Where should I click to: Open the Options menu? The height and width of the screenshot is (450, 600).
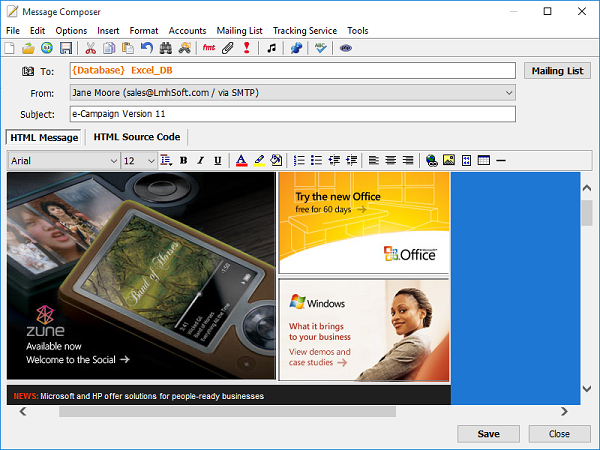click(x=71, y=31)
